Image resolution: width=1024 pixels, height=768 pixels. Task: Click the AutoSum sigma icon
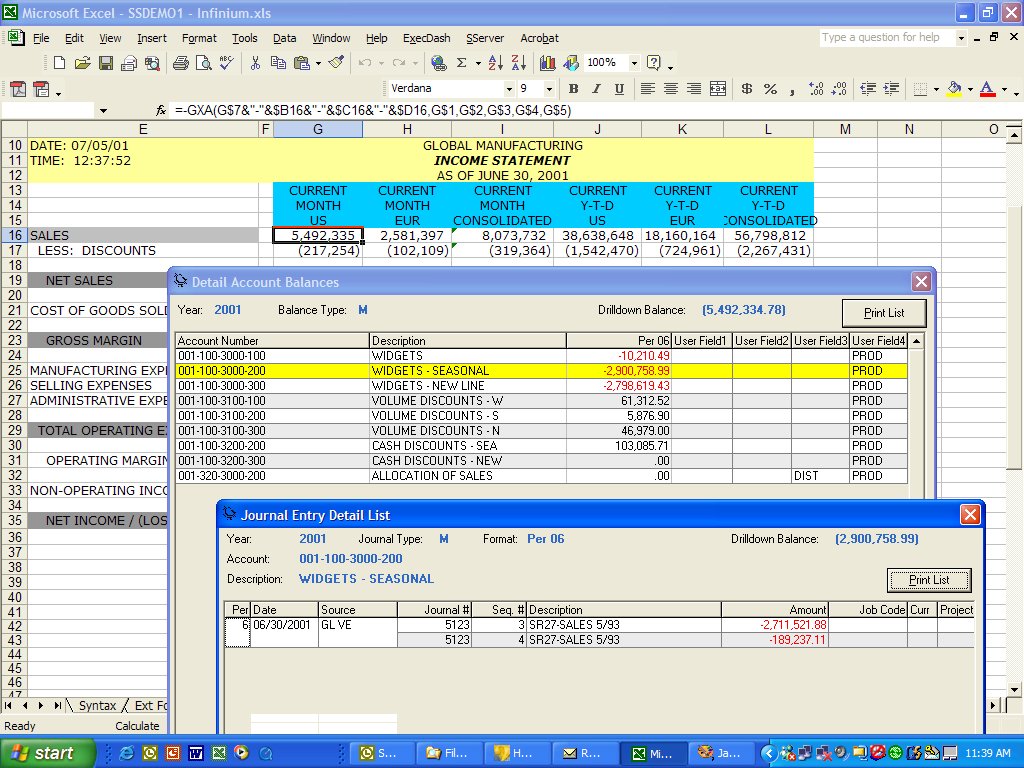462,63
